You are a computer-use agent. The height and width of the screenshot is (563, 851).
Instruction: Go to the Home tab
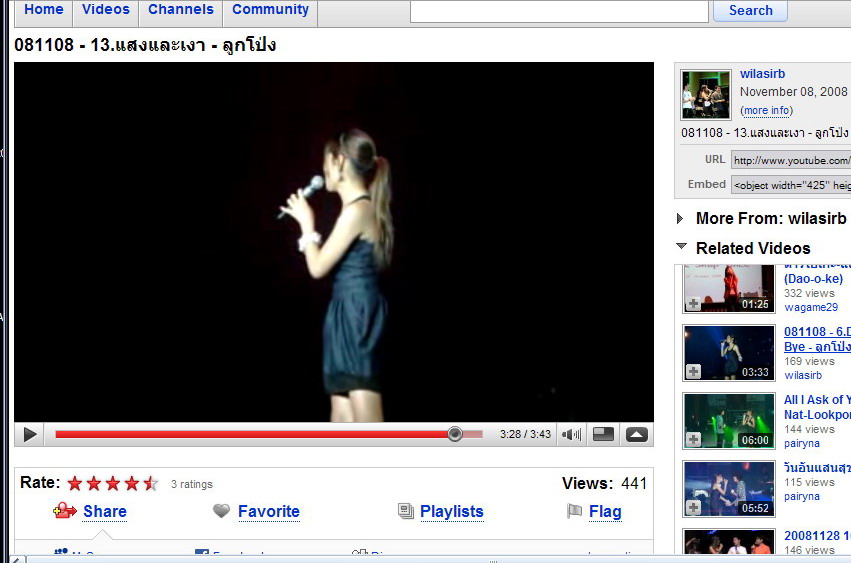coord(44,10)
